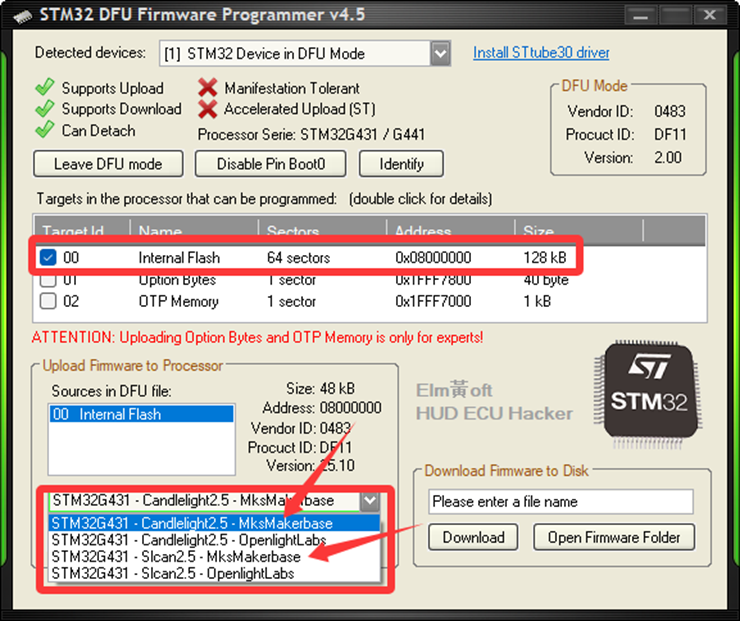This screenshot has width=740, height=621.
Task: Click the Accelerated Upload red cross icon
Action: (208, 109)
